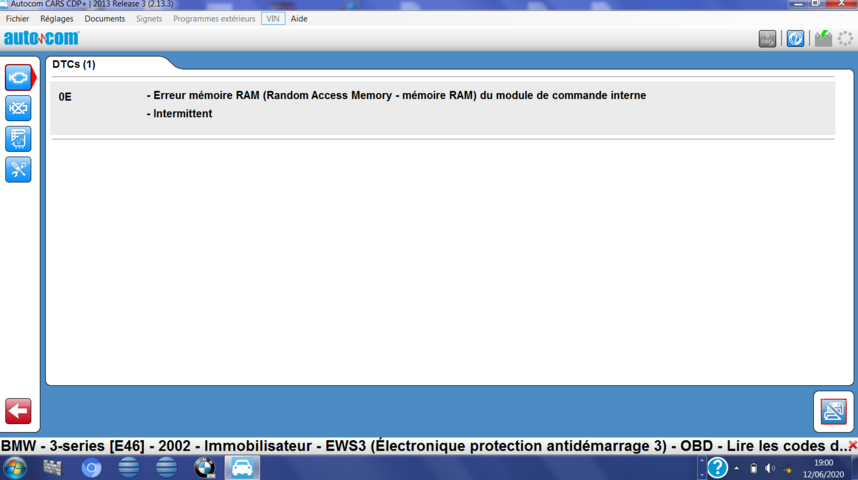
Task: Select the erase fault codes icon
Action: point(18,108)
